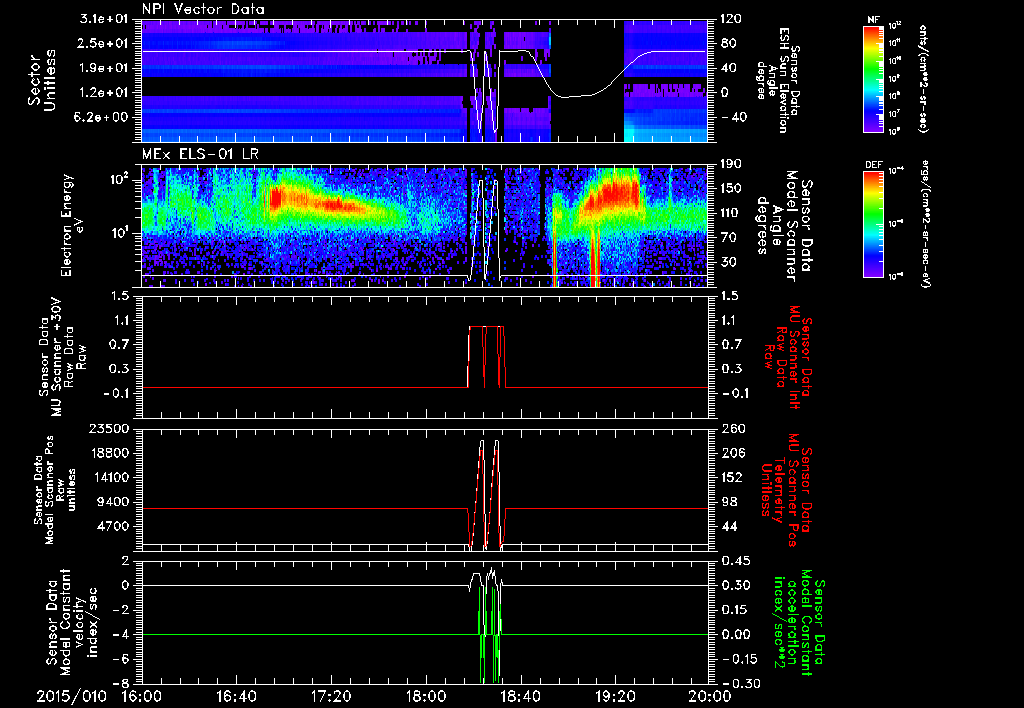Click the "Model Scanner Angle degrees" label
This screenshot has width=1024, height=708.
[x=784, y=226]
